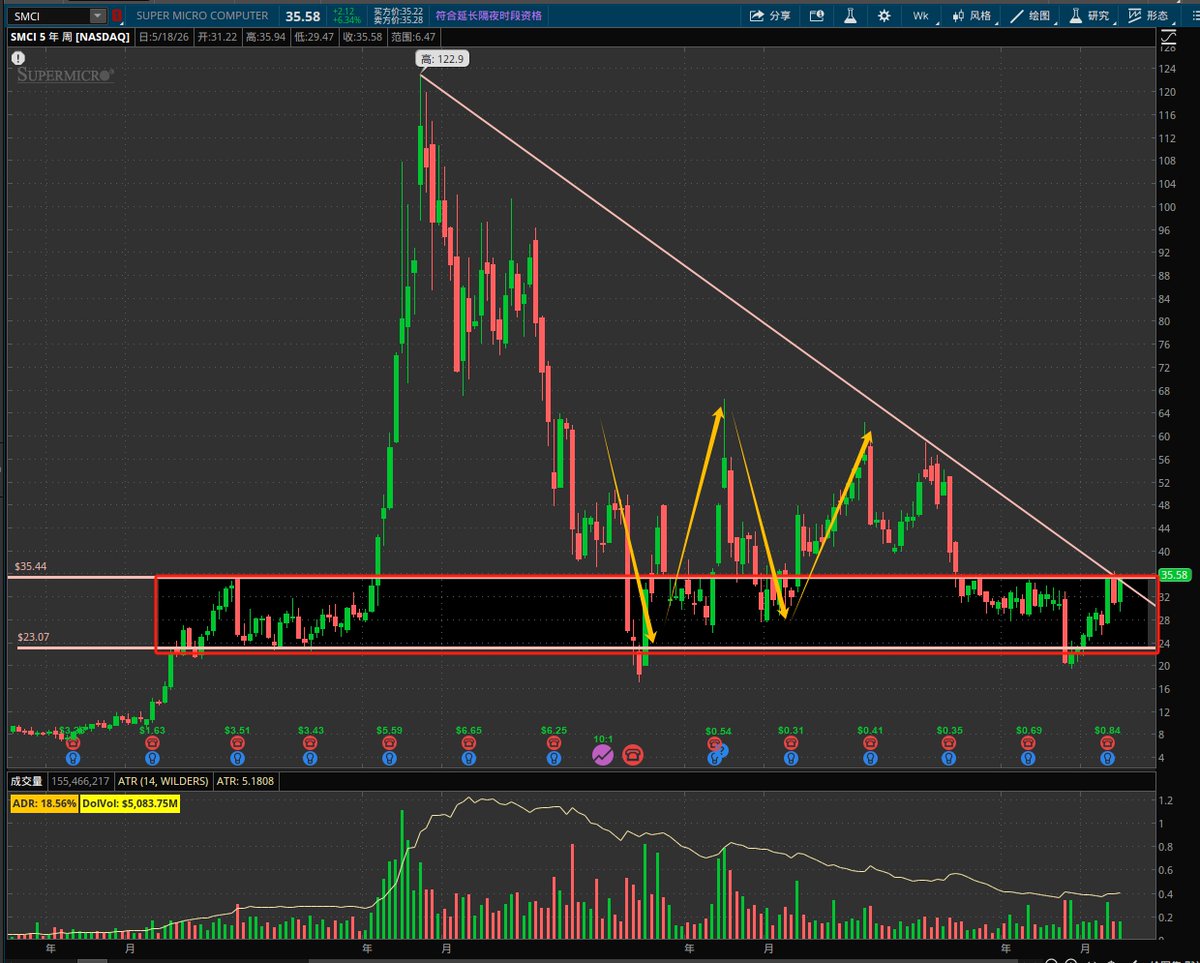
Task: Click the lightbulb icon under $6.65
Action: pyautogui.click(x=468, y=759)
